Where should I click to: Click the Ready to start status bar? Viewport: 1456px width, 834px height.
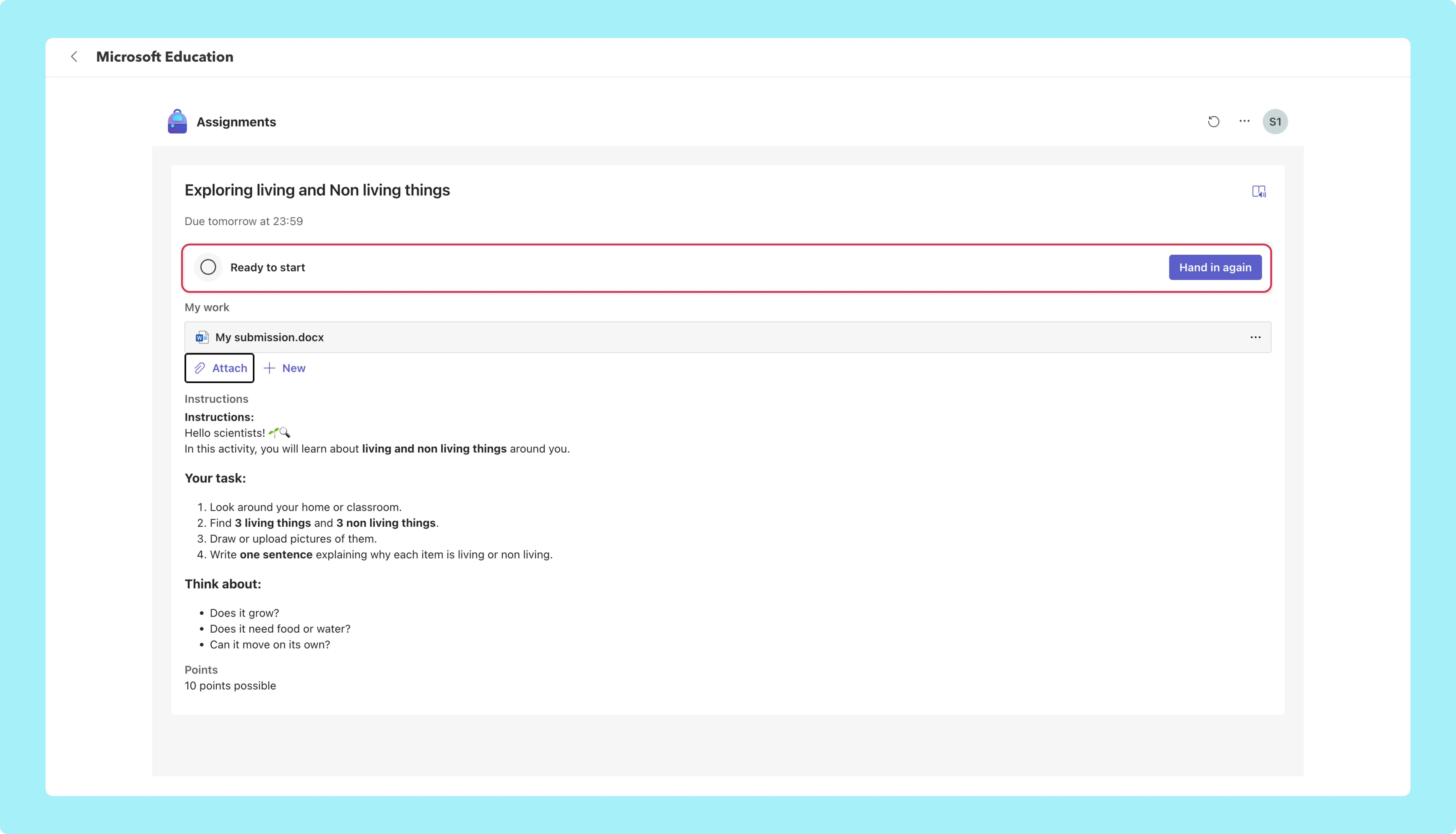click(726, 268)
